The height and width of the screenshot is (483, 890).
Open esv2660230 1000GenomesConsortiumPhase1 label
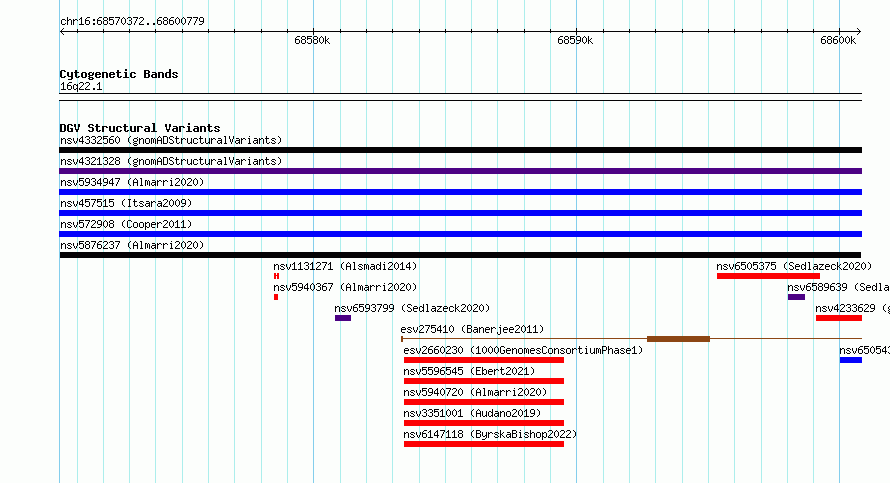coord(523,350)
